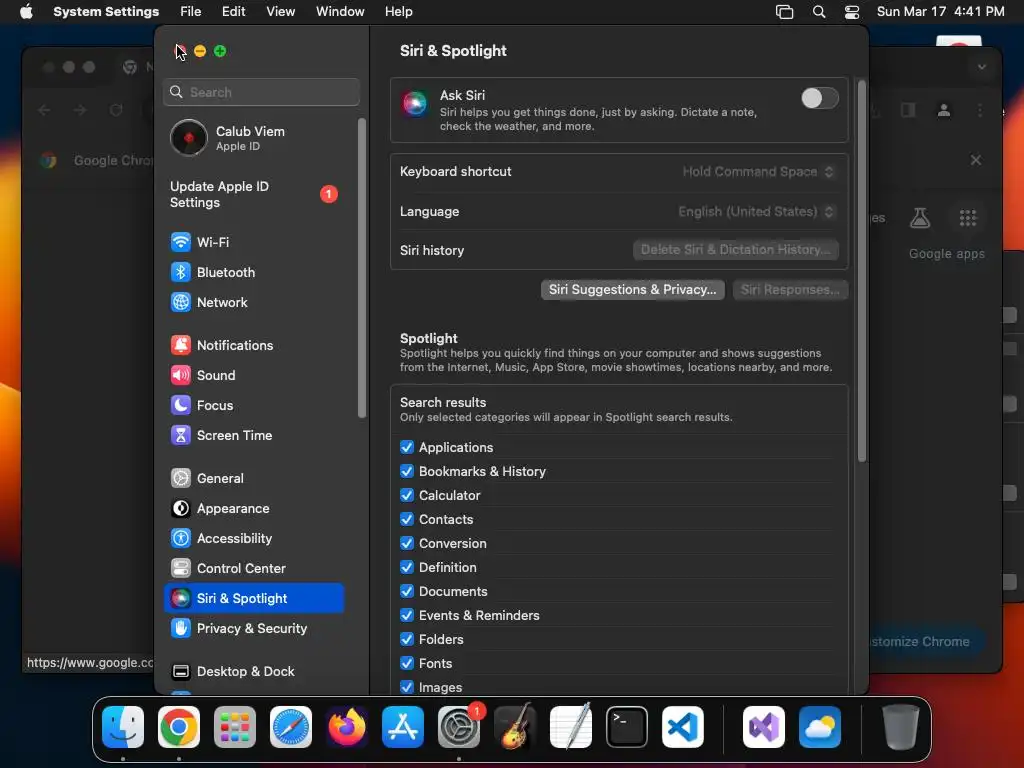
Task: Expand Chrome tab list chevron
Action: 982,67
